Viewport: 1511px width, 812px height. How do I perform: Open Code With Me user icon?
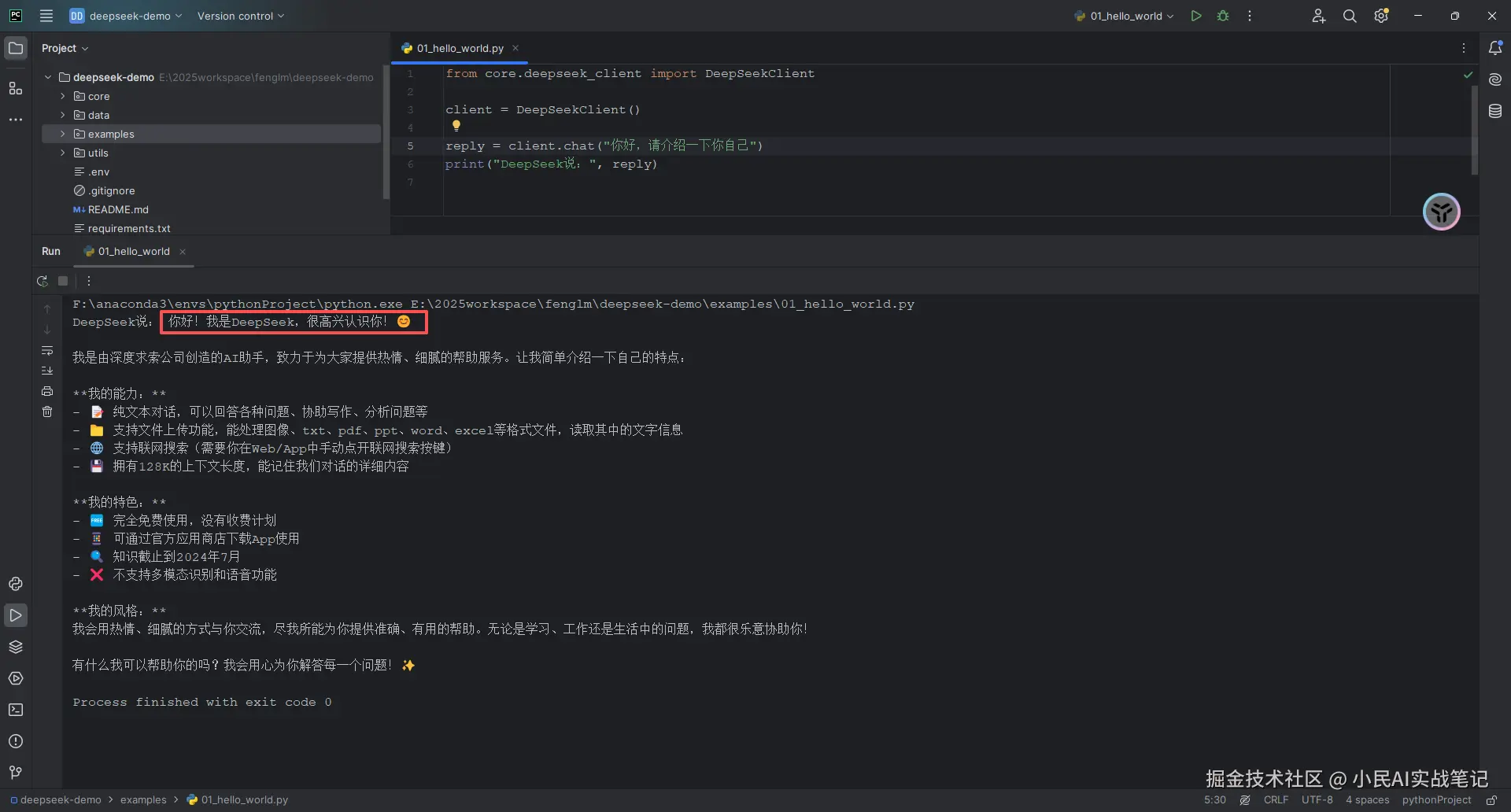click(x=1319, y=16)
